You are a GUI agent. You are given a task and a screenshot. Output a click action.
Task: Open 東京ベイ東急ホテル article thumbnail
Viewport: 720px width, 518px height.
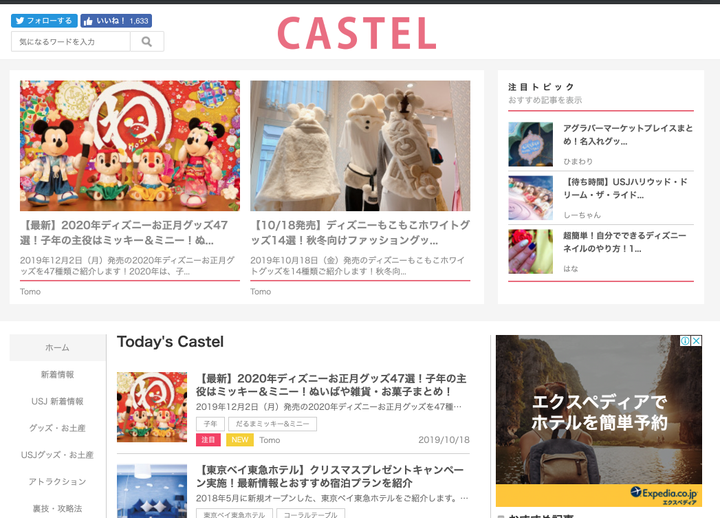tap(152, 491)
